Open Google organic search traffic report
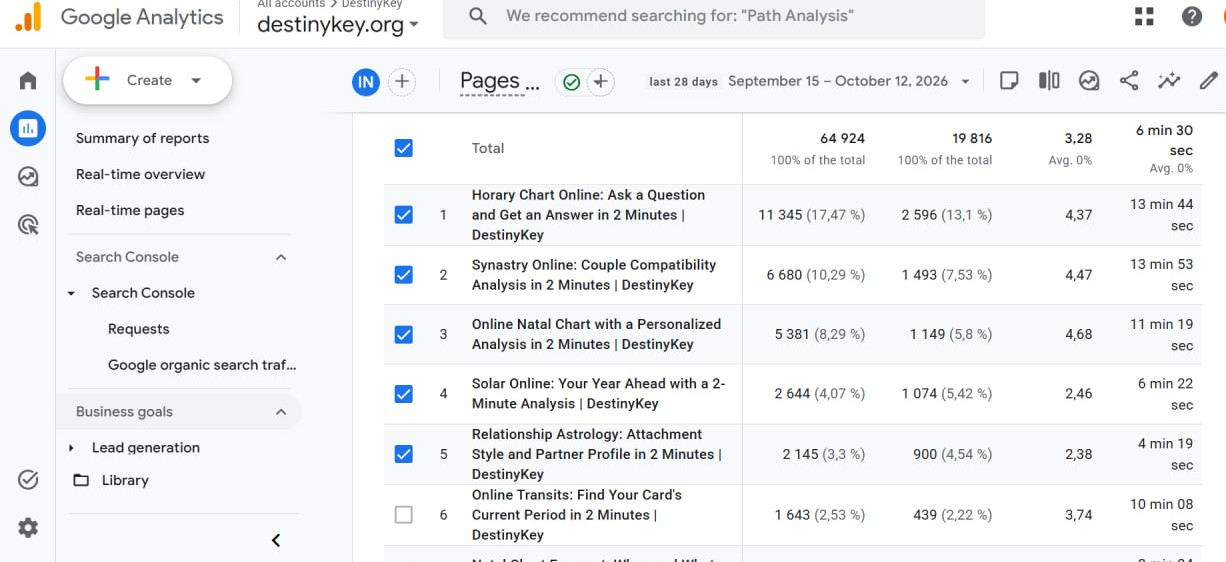The height and width of the screenshot is (562, 1226). coord(202,365)
